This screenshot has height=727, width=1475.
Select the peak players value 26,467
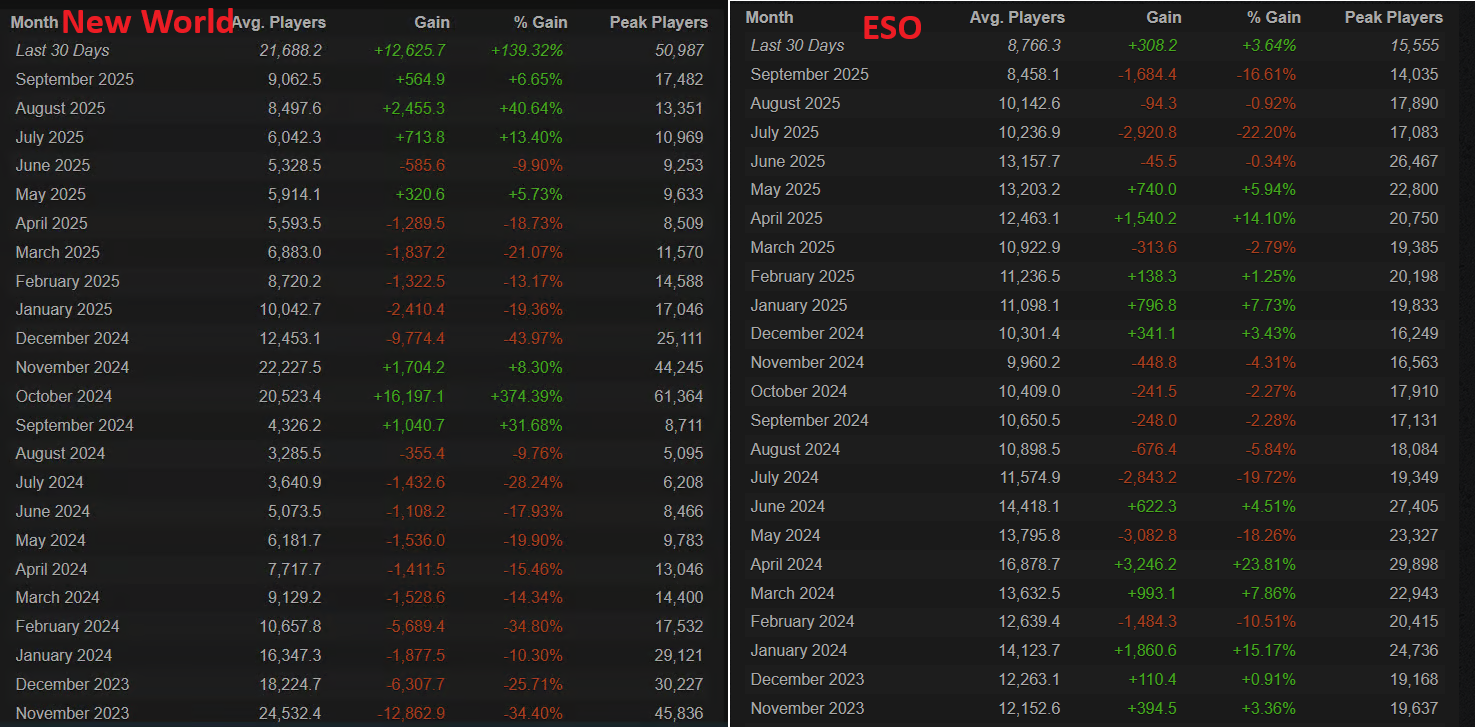pyautogui.click(x=1416, y=161)
